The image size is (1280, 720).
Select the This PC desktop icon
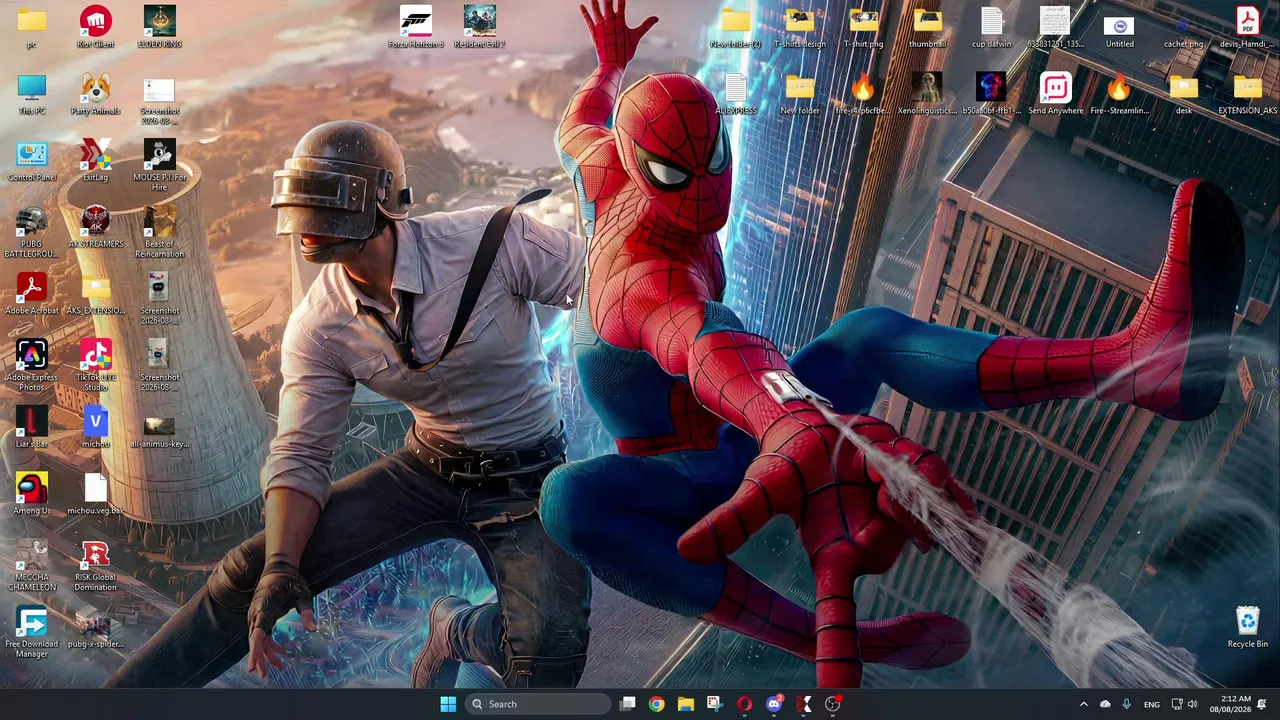tap(32, 94)
